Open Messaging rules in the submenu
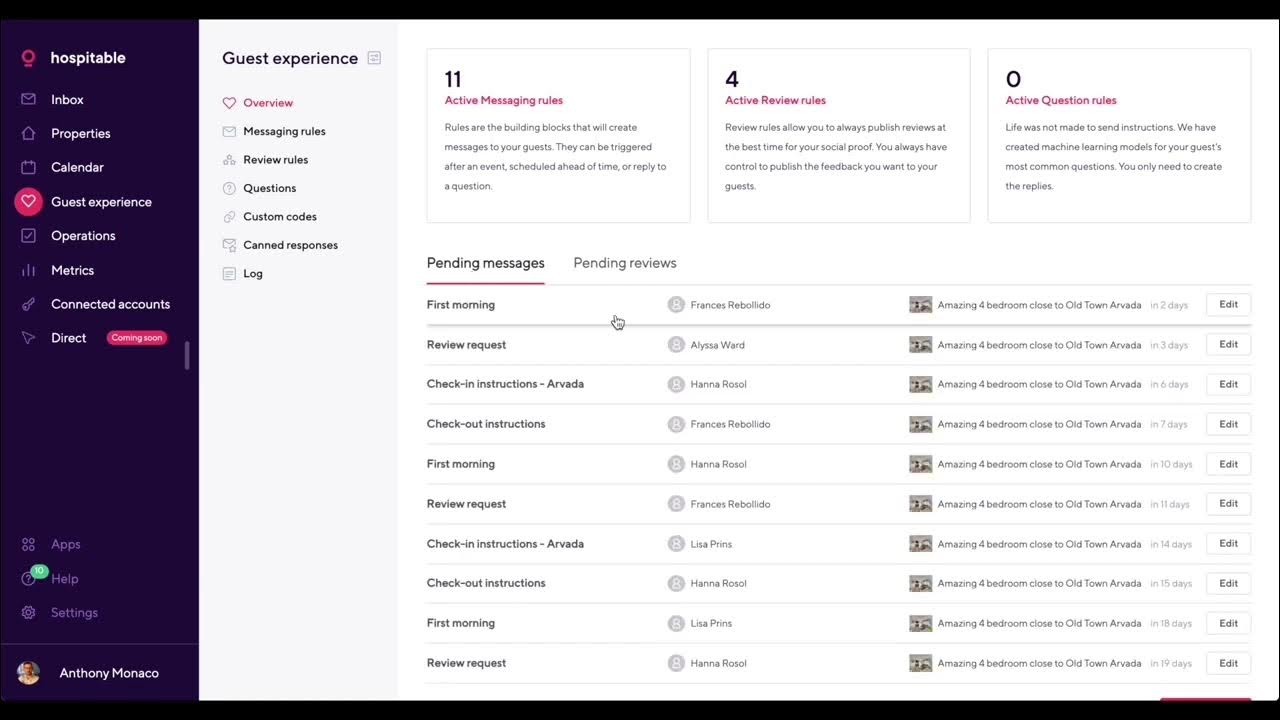 click(284, 131)
